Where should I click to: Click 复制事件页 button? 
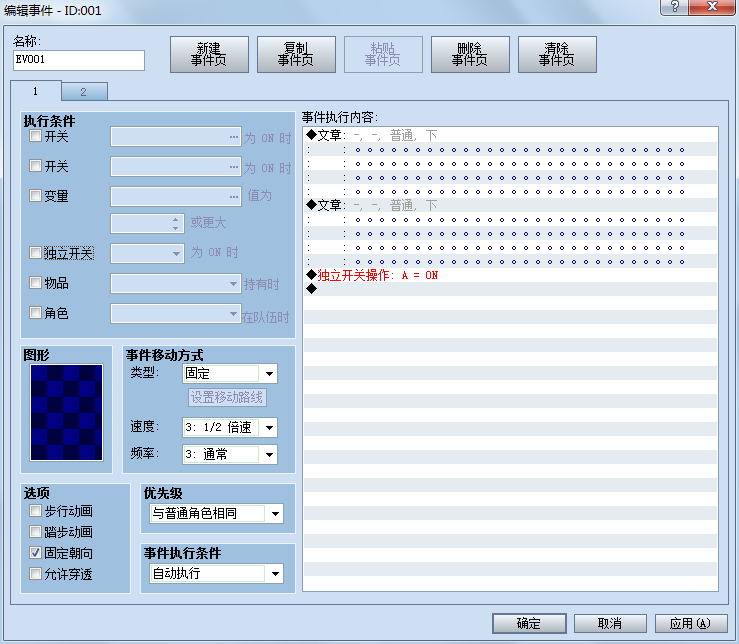296,54
